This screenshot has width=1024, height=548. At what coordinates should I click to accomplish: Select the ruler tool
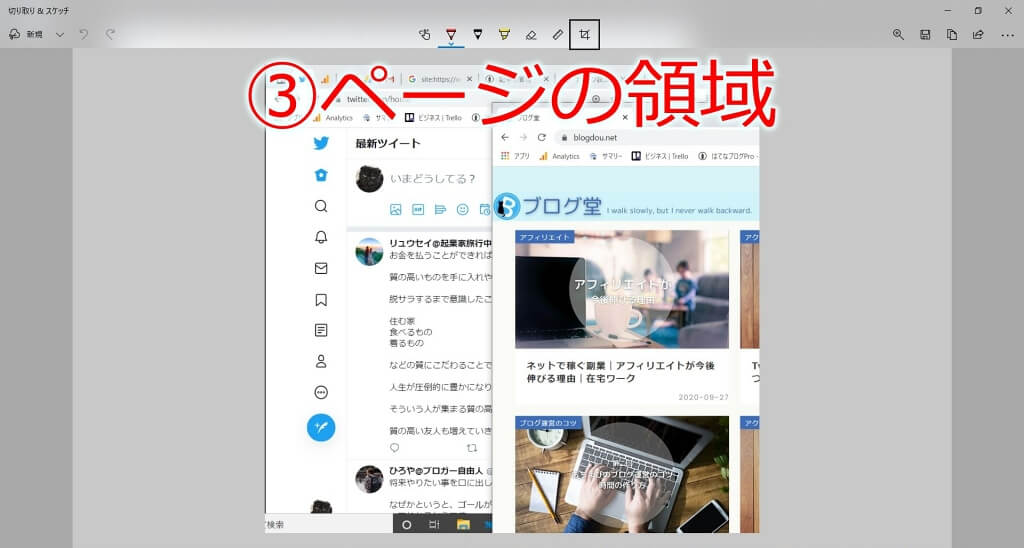[558, 35]
